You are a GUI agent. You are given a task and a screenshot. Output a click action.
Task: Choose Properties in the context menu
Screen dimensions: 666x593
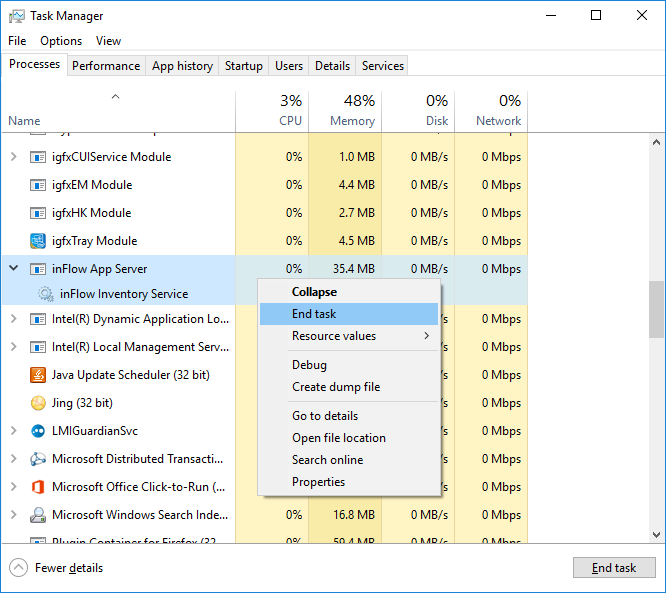tap(349, 482)
